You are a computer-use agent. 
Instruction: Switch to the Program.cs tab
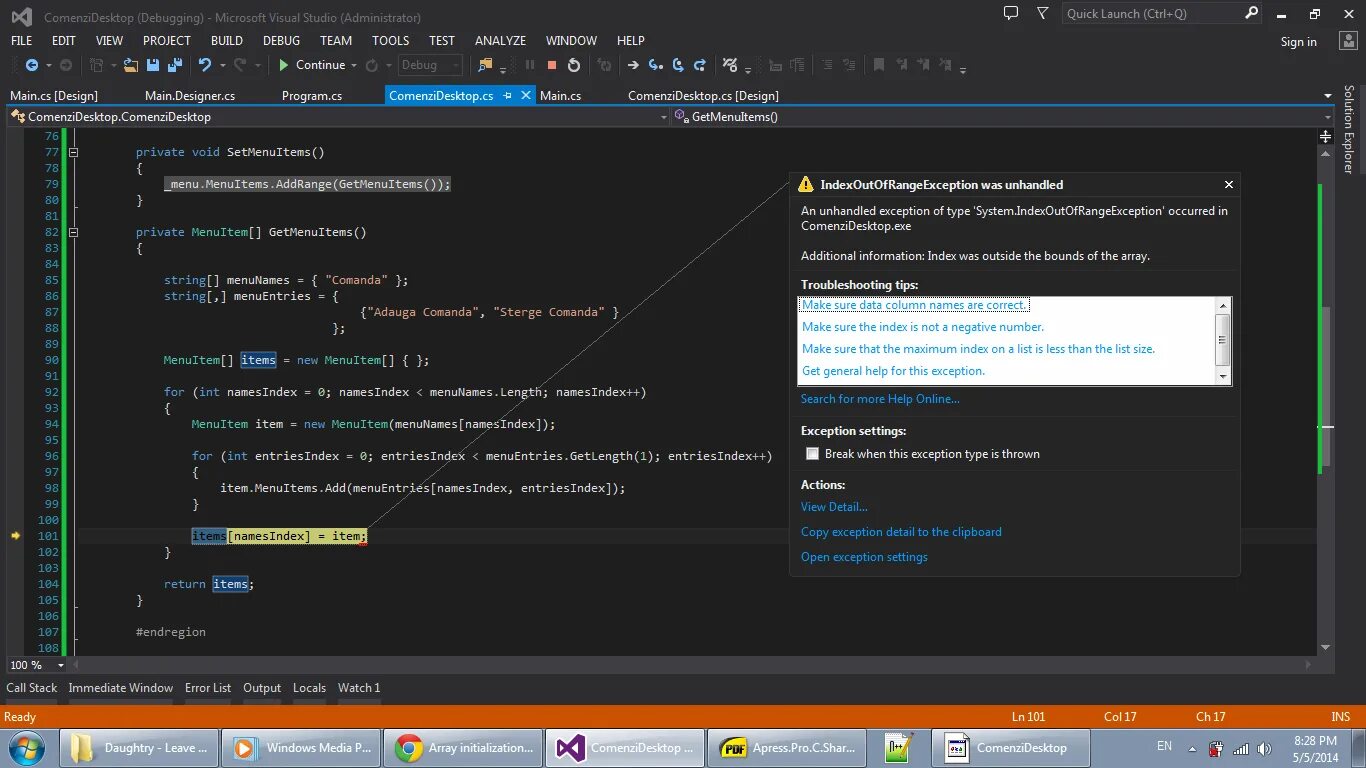click(x=312, y=96)
